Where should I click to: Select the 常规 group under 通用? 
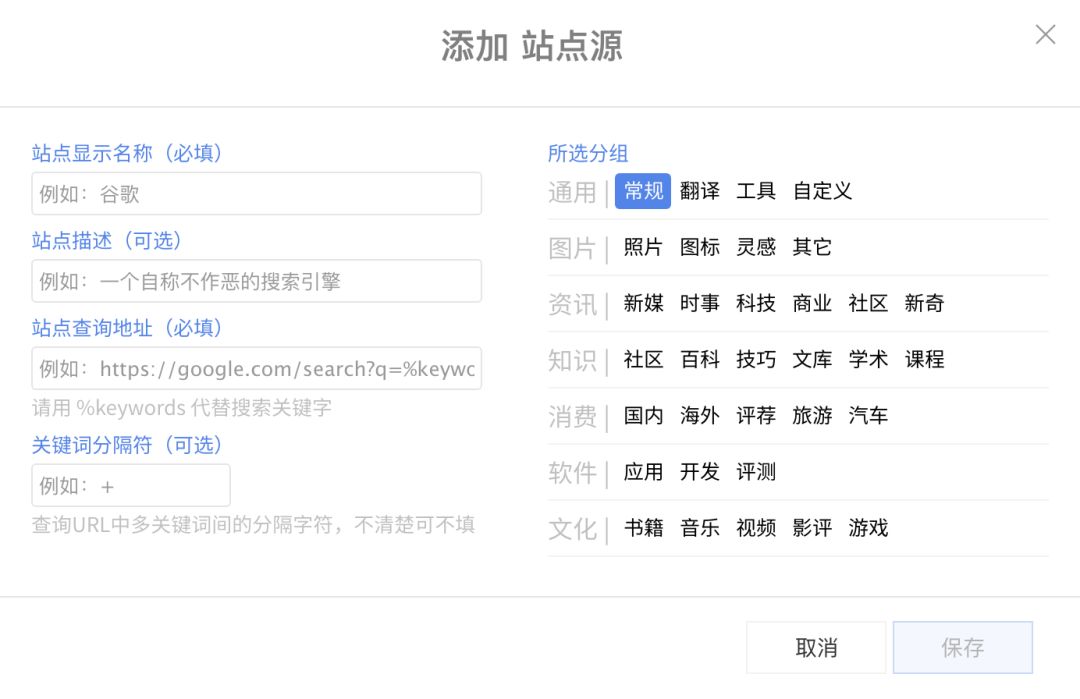click(643, 191)
